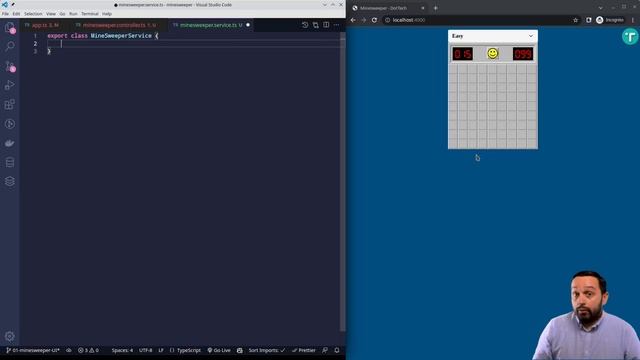Viewport: 640px width, 360px height.
Task: Open the stacked layers icon in activity bar
Action: click(x=10, y=182)
